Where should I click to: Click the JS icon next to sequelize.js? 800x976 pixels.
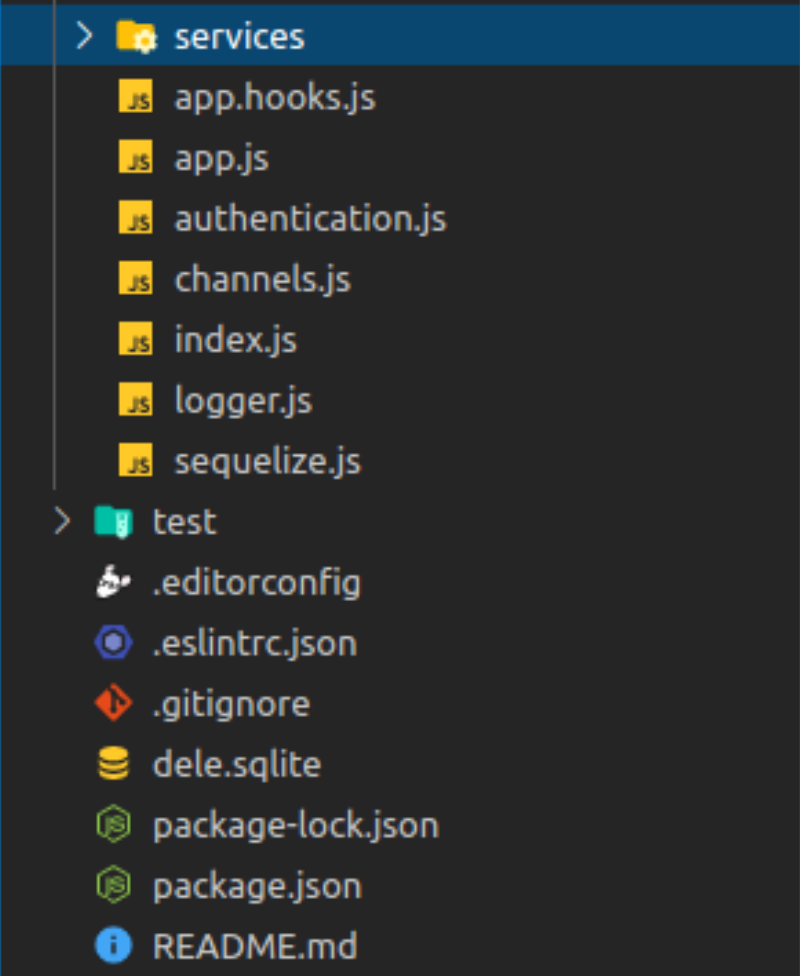[135, 462]
